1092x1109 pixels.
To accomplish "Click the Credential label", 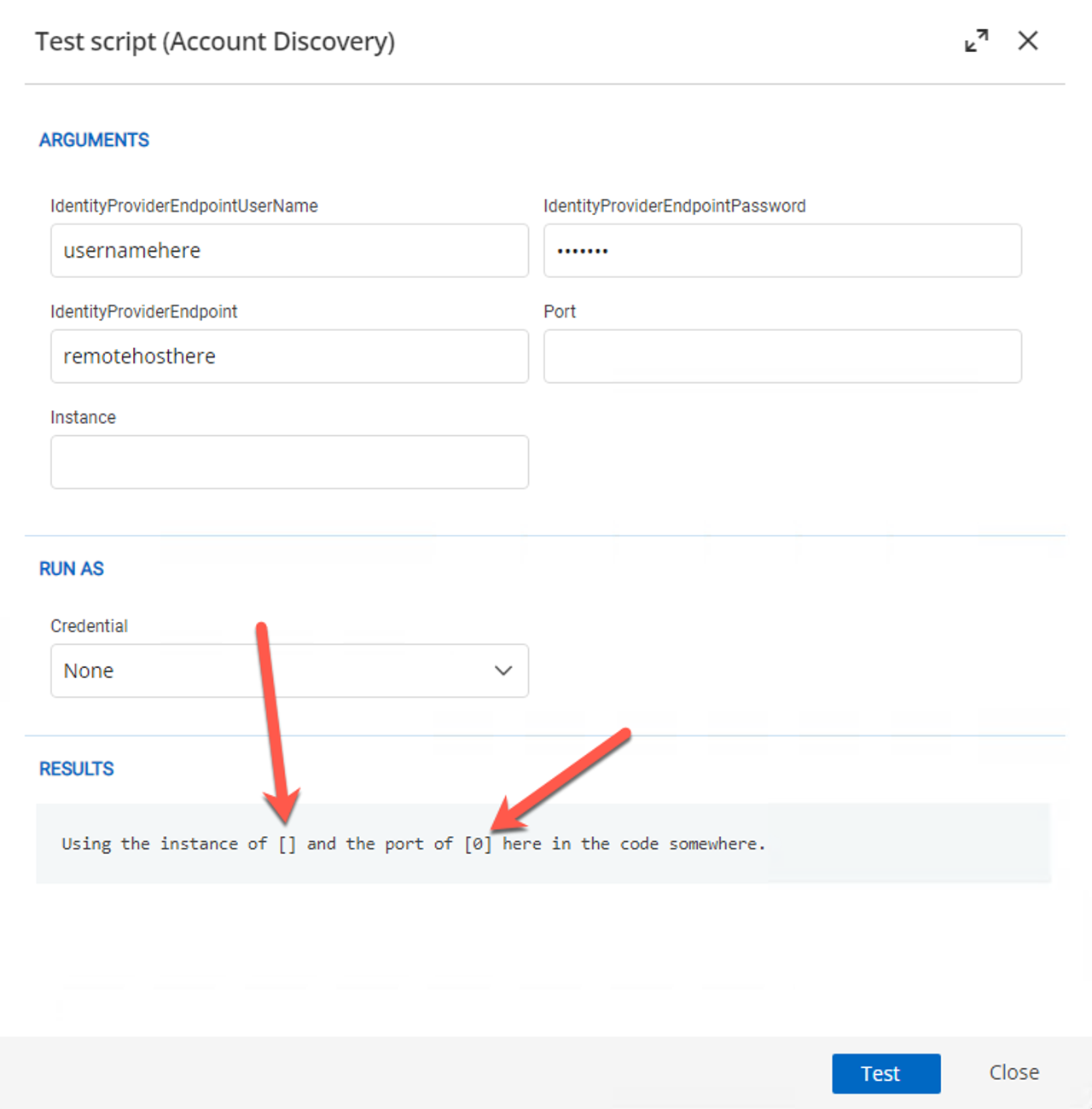I will click(89, 626).
